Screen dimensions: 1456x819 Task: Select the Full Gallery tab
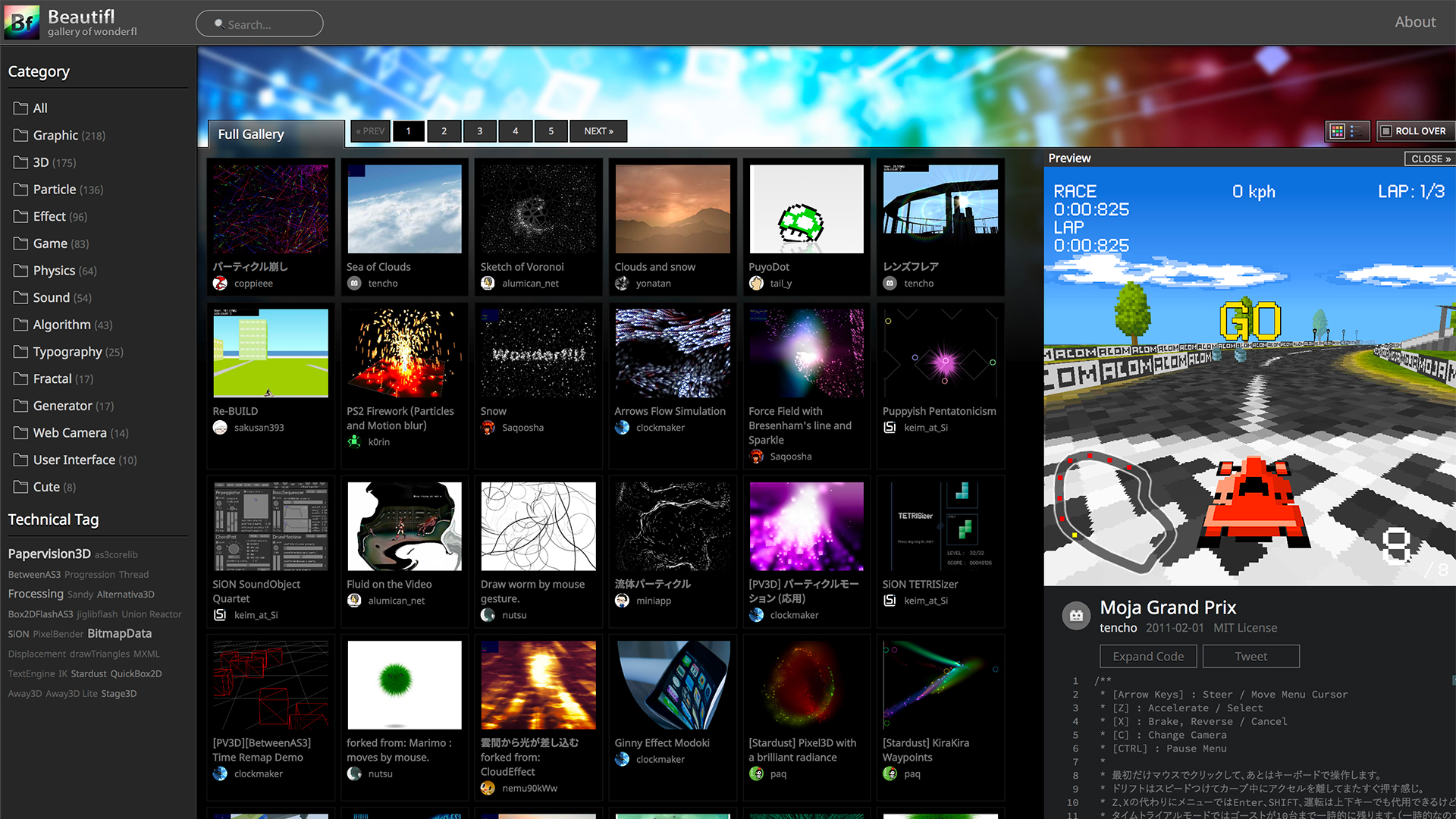(x=251, y=134)
